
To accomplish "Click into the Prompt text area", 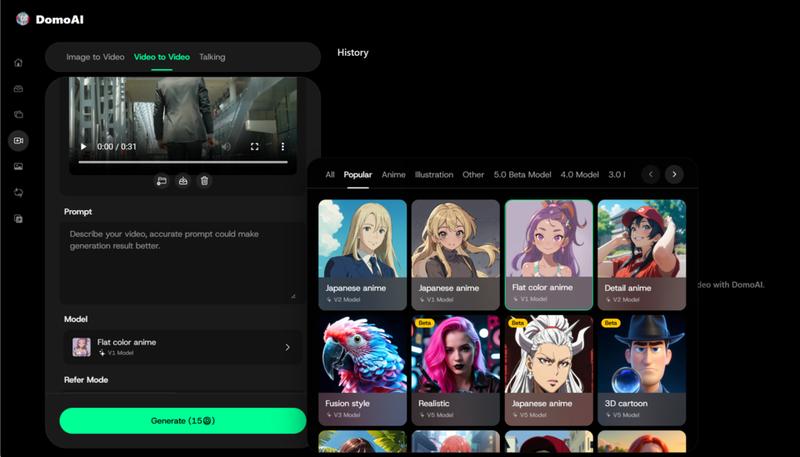I will (183, 263).
